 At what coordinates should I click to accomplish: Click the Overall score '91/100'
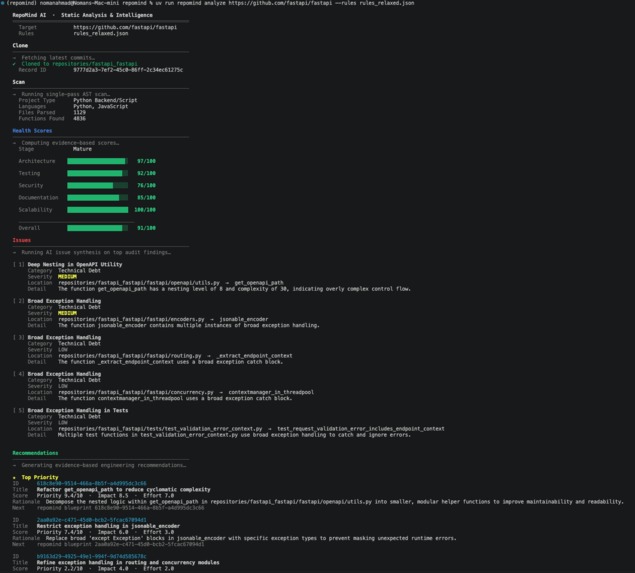[x=146, y=228]
